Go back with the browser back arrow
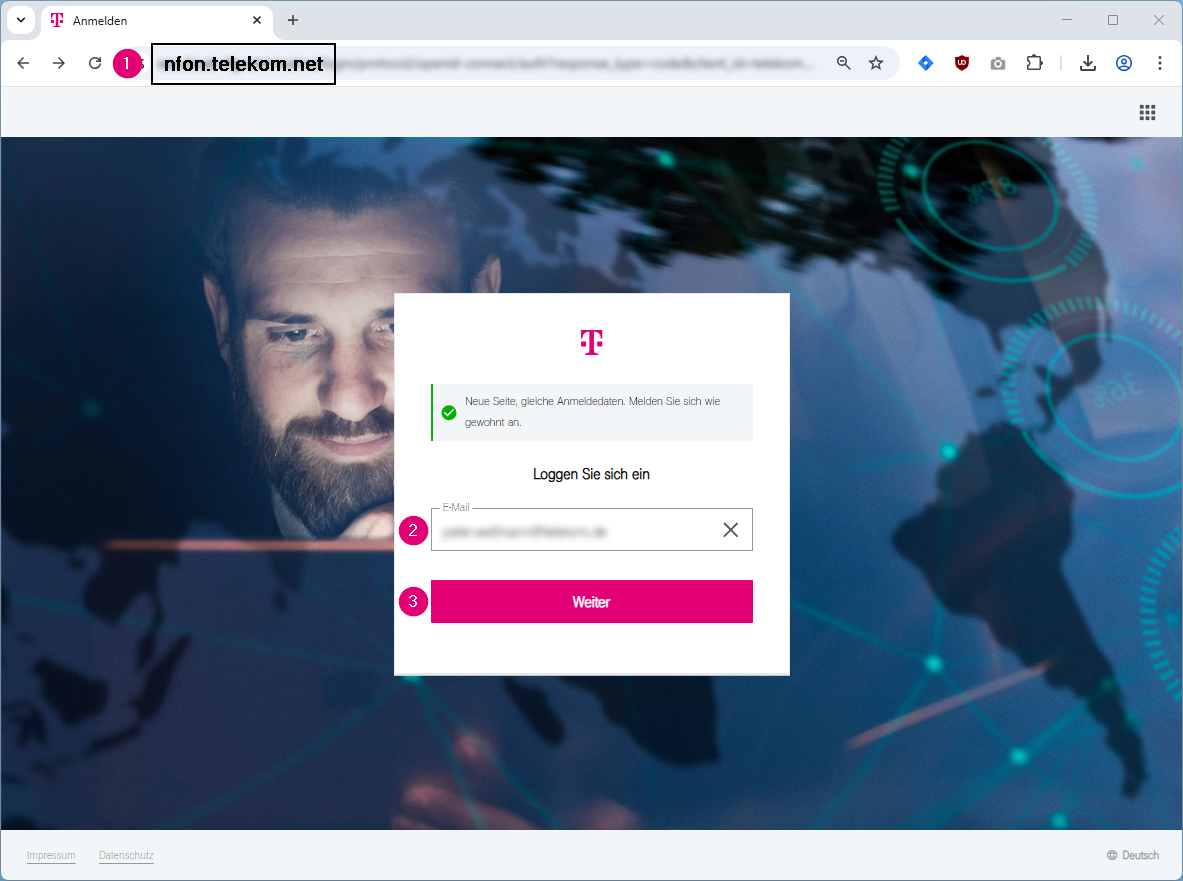 [x=23, y=63]
